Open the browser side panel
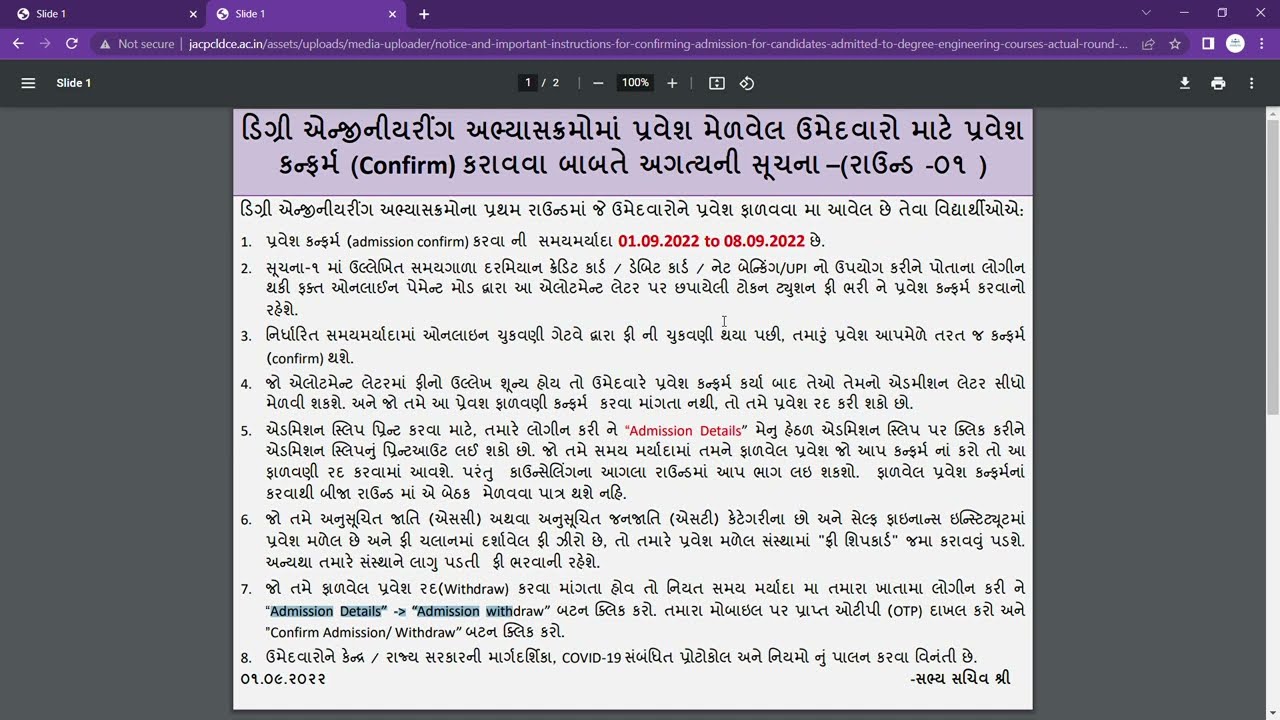 (1208, 44)
